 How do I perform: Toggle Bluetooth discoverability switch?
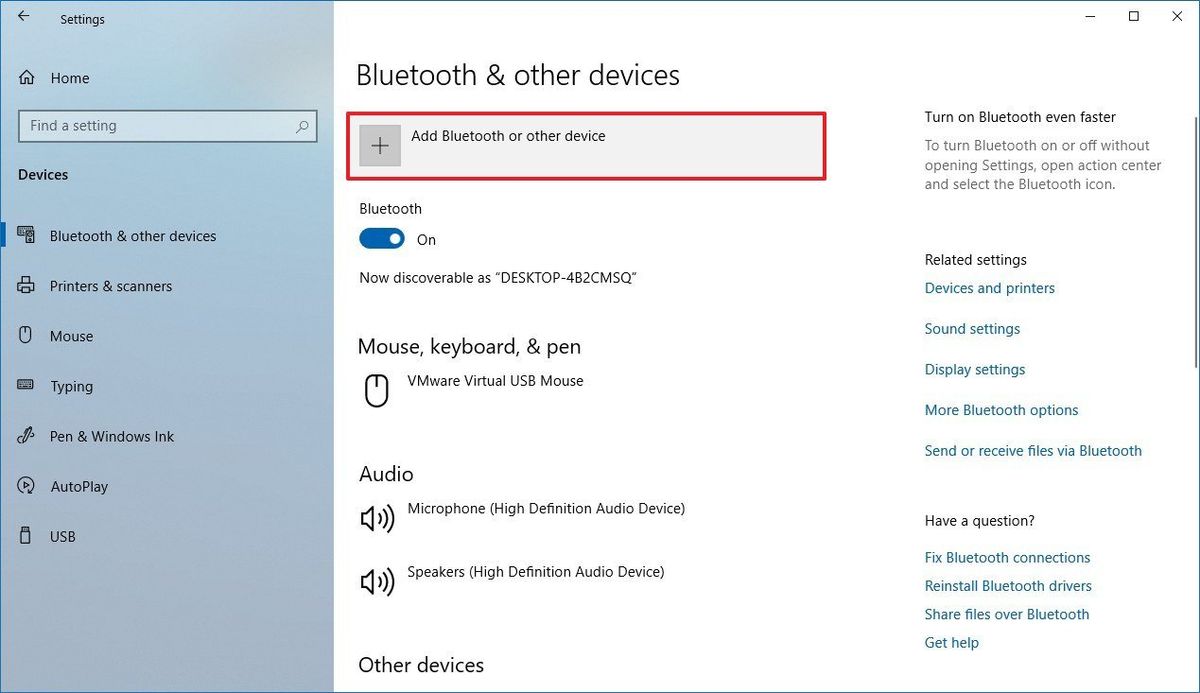tap(381, 238)
